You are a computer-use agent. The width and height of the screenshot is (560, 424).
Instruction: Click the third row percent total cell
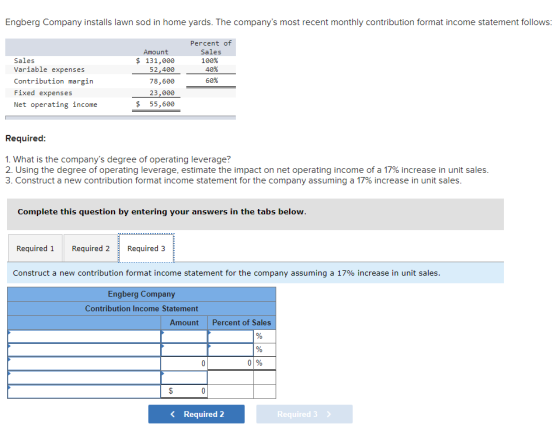pyautogui.click(x=231, y=364)
